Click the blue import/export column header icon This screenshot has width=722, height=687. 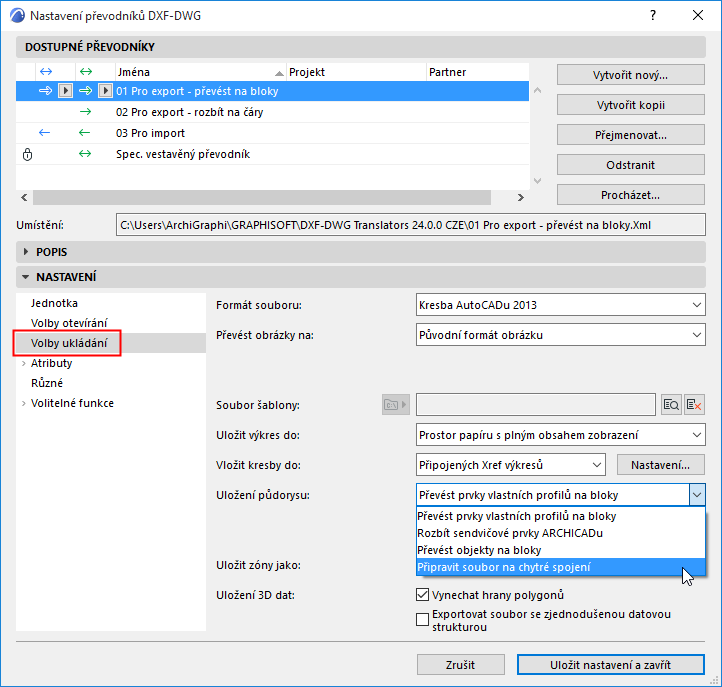click(x=46, y=72)
